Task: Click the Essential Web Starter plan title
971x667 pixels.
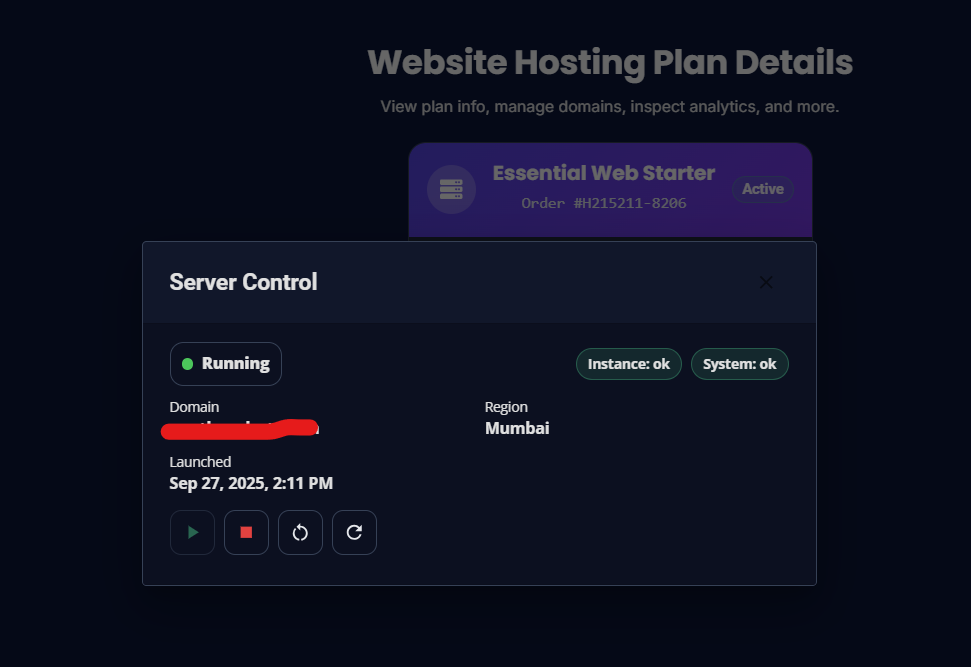Action: click(603, 172)
